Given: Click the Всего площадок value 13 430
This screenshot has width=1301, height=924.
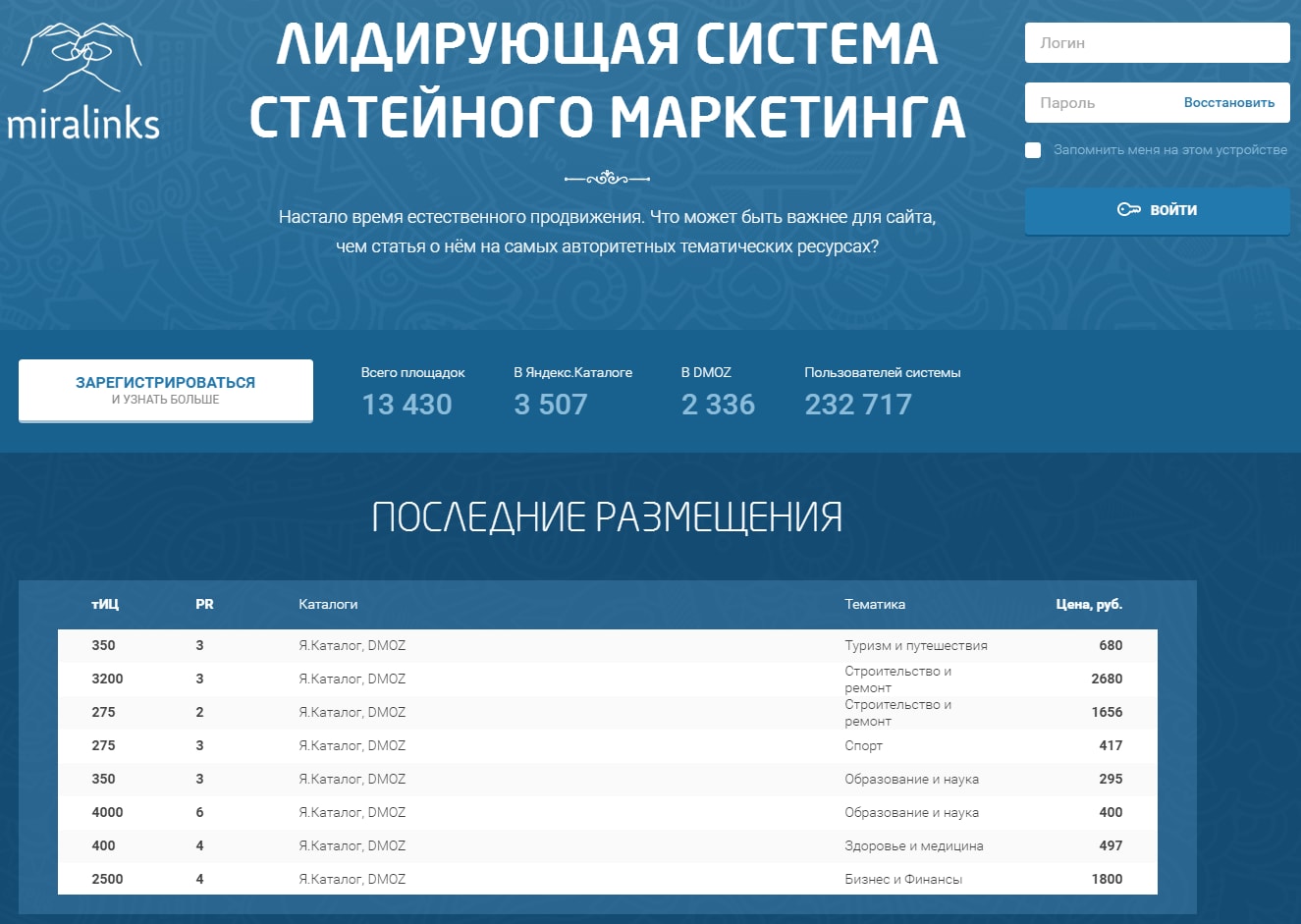Looking at the screenshot, I should click(407, 405).
